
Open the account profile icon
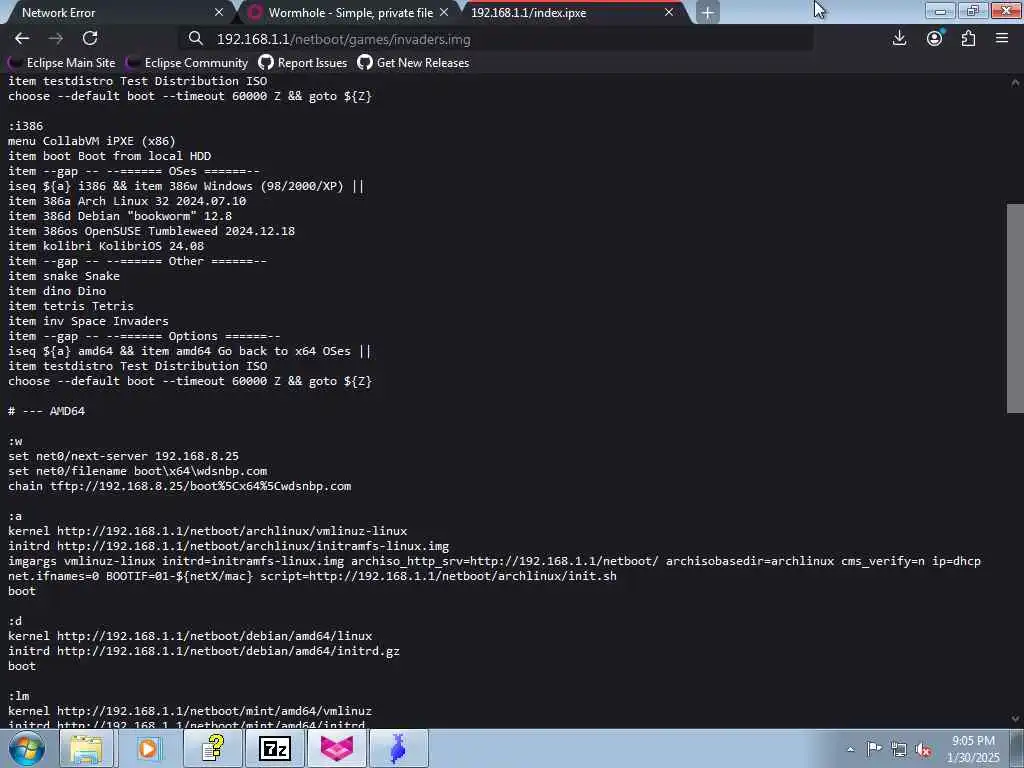(935, 39)
